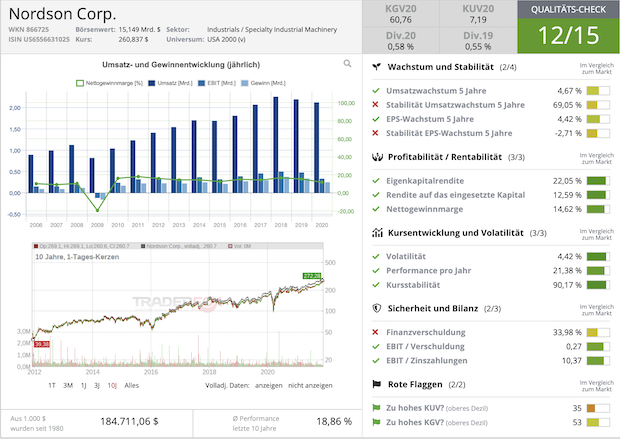
Task: Click the 184.711,06 $ value
Action: (129, 422)
